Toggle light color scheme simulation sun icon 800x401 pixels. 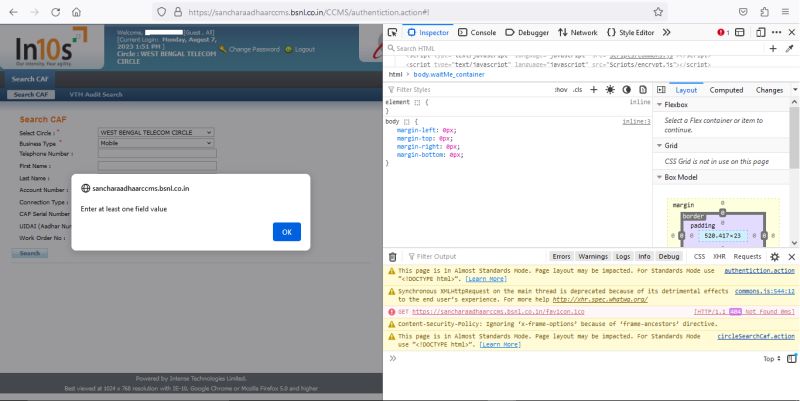click(x=610, y=89)
